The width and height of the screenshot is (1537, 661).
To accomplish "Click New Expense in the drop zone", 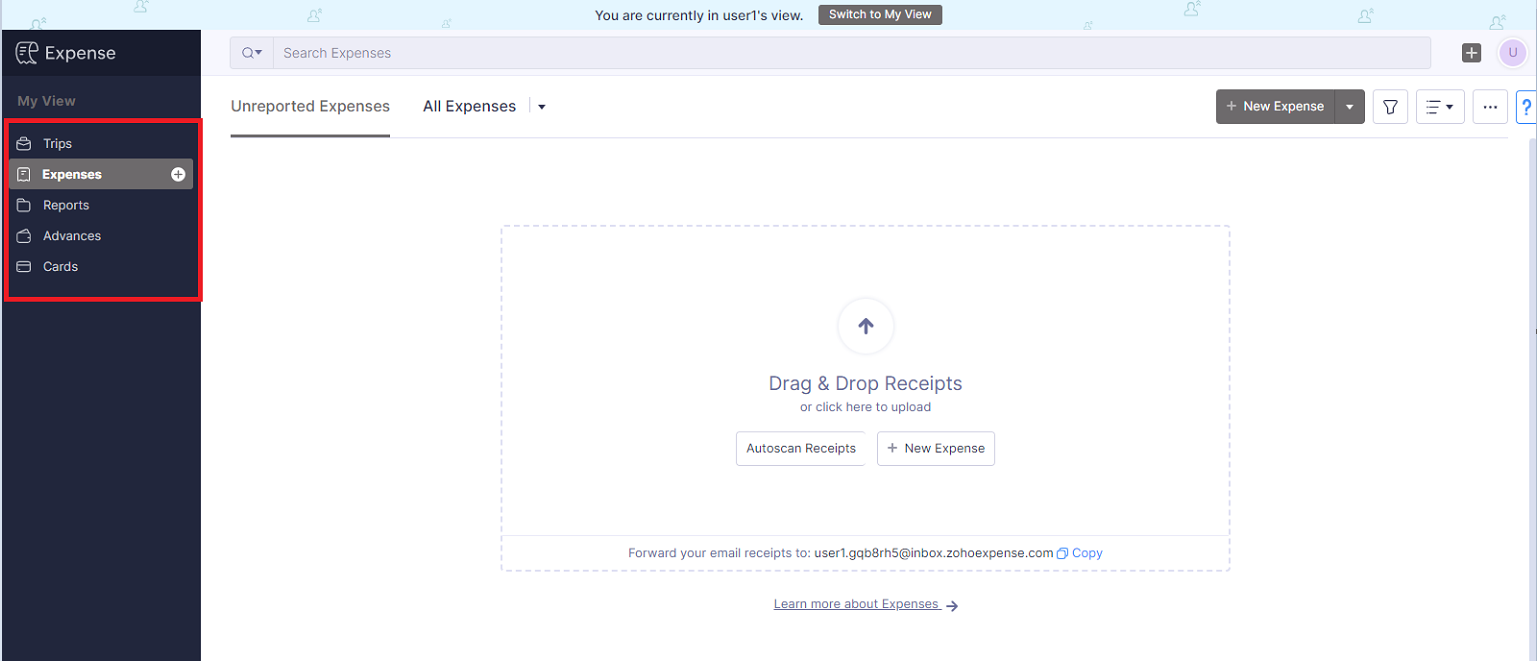I will [x=936, y=448].
